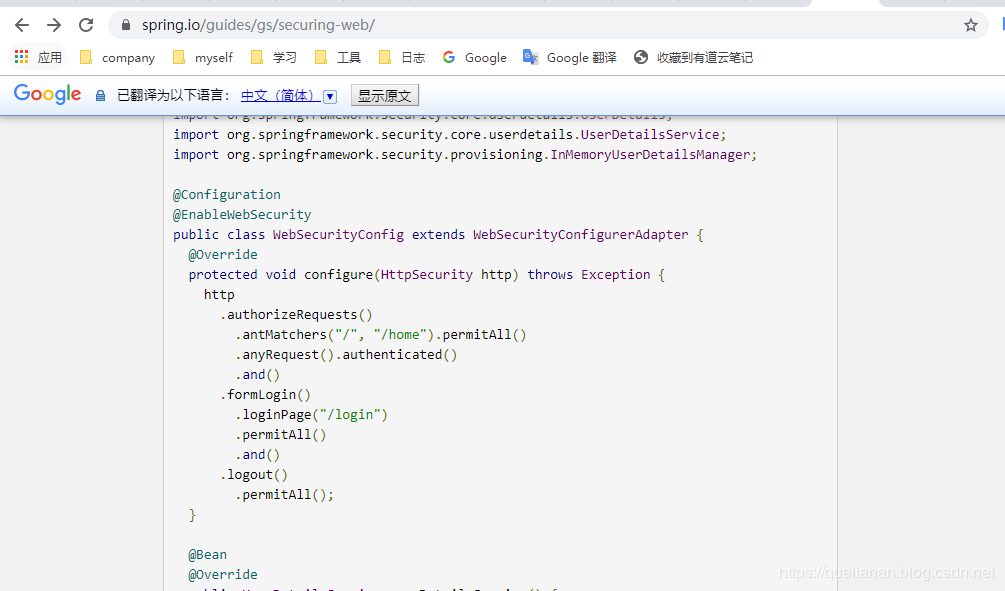Click the lock icon in translate bar
This screenshot has height=591, width=1005.
pyautogui.click(x=100, y=96)
